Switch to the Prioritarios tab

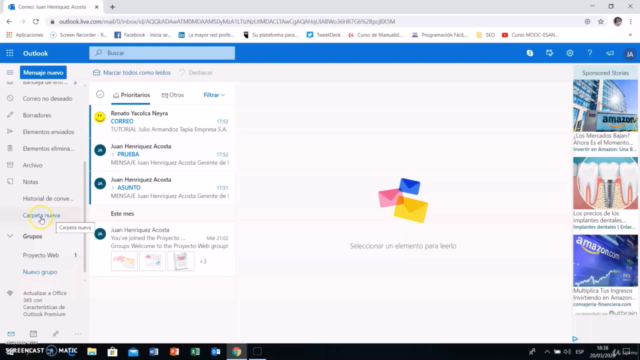click(x=131, y=95)
